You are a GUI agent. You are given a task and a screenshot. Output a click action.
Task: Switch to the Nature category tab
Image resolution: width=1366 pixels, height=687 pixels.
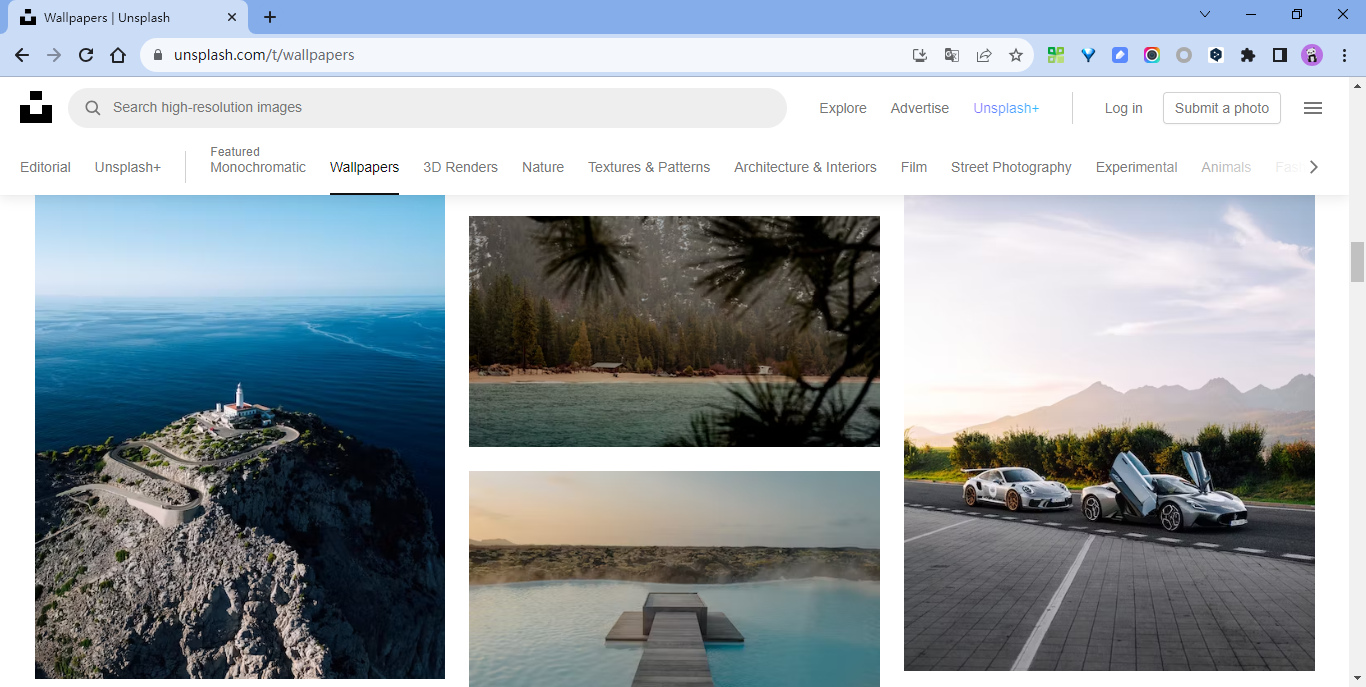[543, 167]
